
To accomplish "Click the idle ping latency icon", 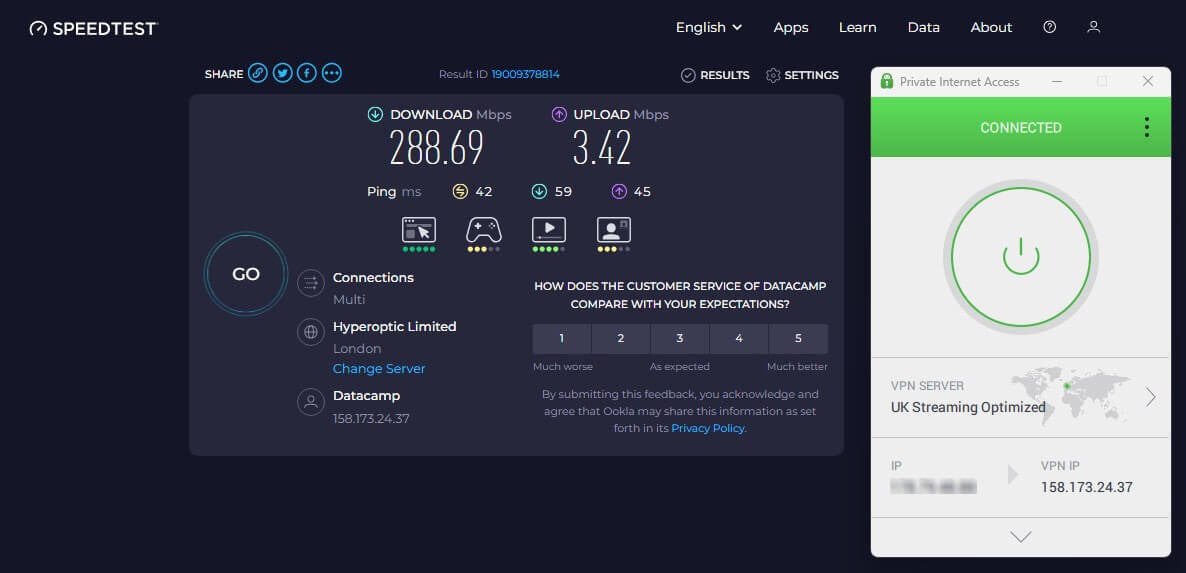I will (460, 191).
